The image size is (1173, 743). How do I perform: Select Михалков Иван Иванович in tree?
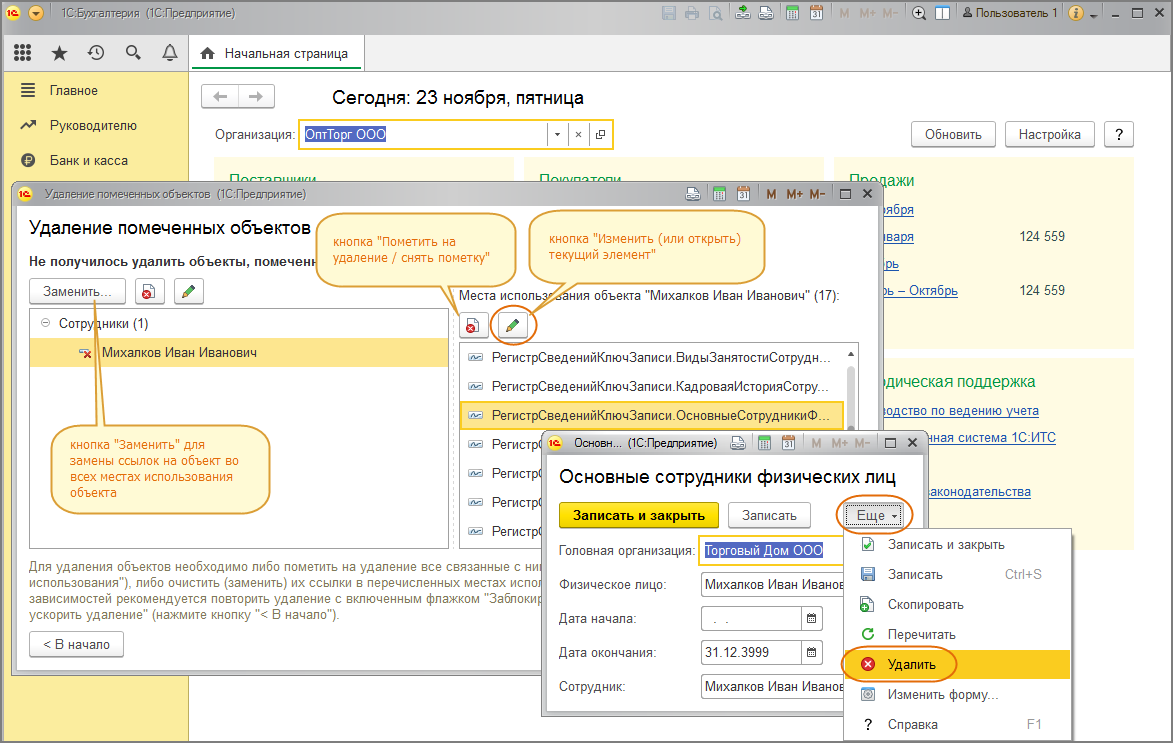(x=239, y=352)
